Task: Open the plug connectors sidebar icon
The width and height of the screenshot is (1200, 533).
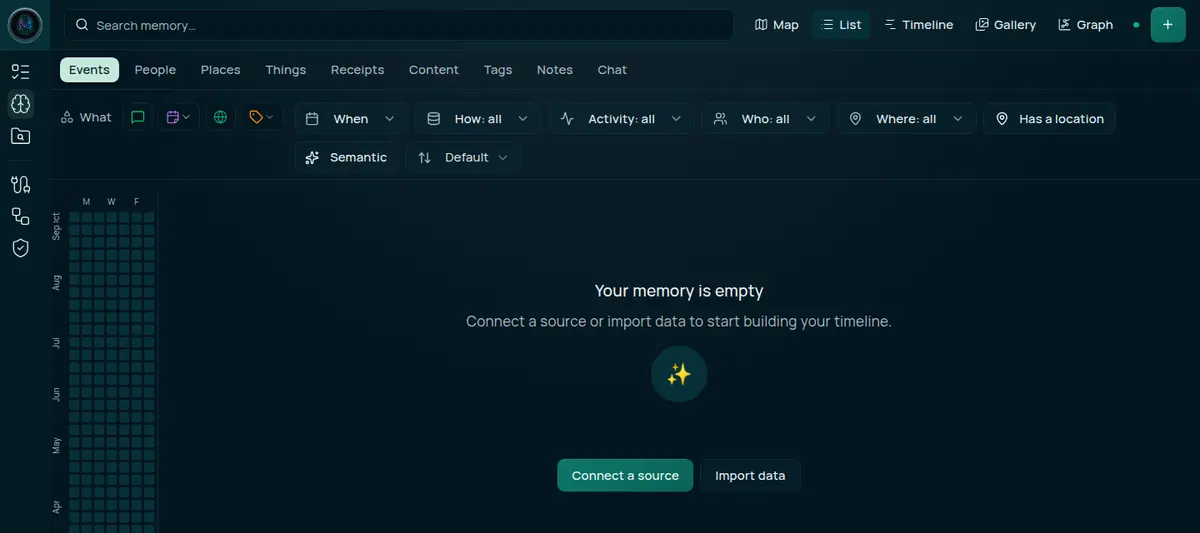Action: pyautogui.click(x=21, y=184)
